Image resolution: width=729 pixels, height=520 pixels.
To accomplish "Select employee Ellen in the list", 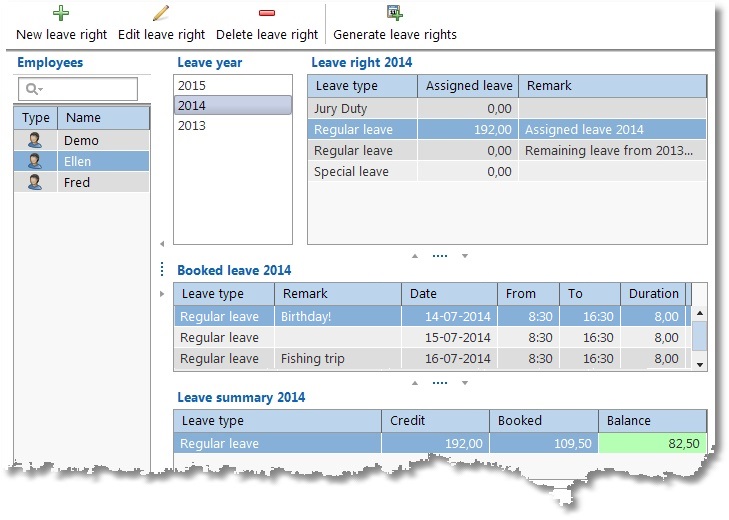I will (x=82, y=161).
